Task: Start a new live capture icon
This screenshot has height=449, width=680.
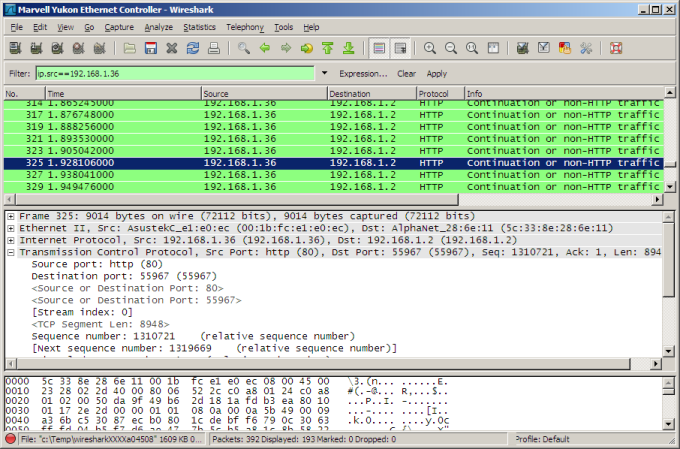Action: coord(57,48)
